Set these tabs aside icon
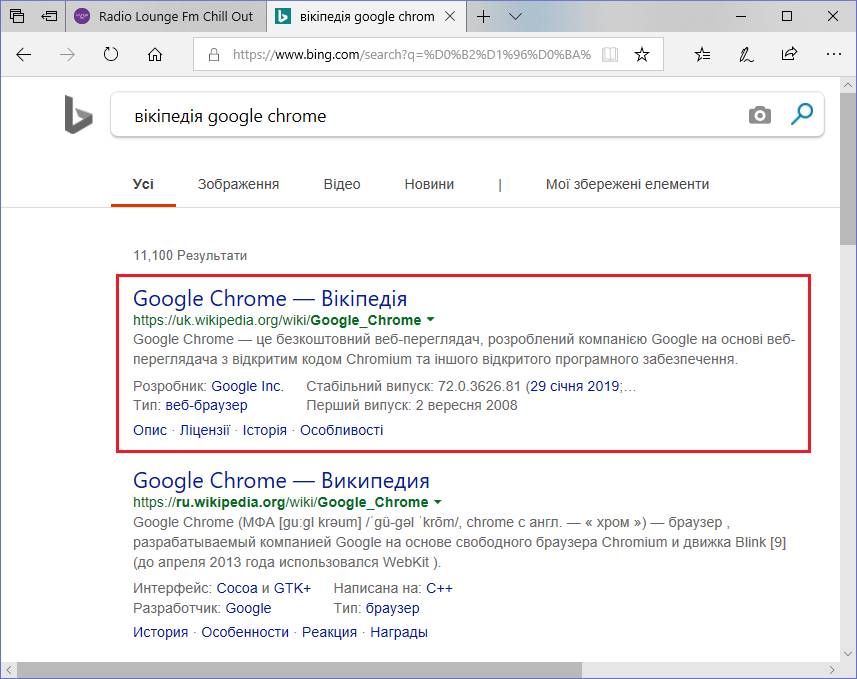Image resolution: width=857 pixels, height=679 pixels. click(x=49, y=16)
